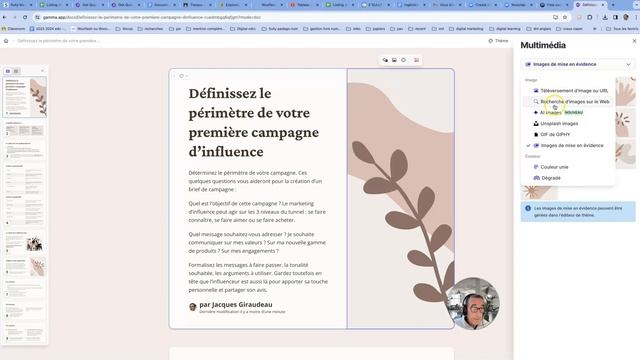Screen dimensions: 640x360
Task: Click the card title 'Définissez le périmètre'
Action: pos(253,122)
